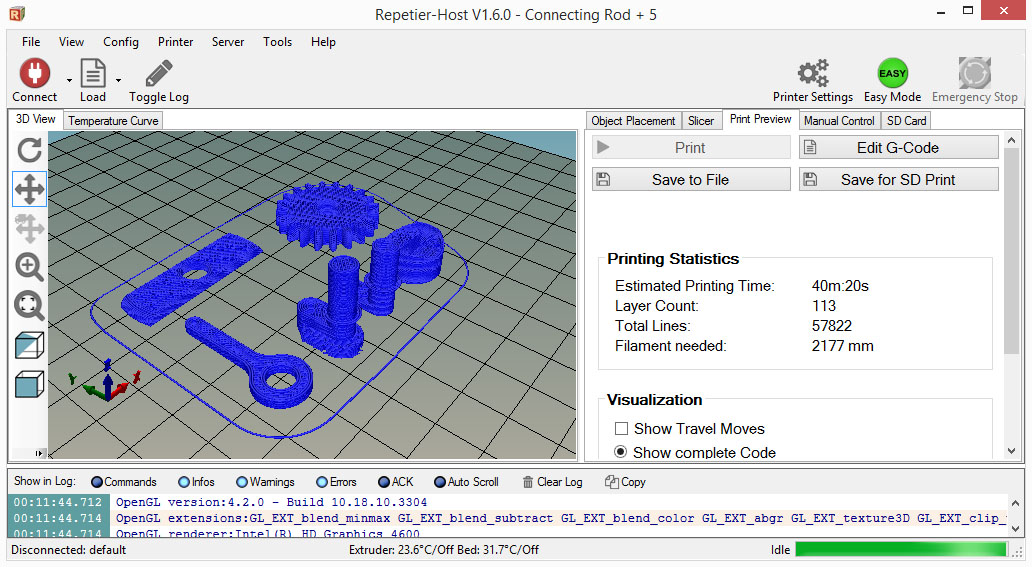
Task: Select the Move object tool
Action: click(x=30, y=229)
